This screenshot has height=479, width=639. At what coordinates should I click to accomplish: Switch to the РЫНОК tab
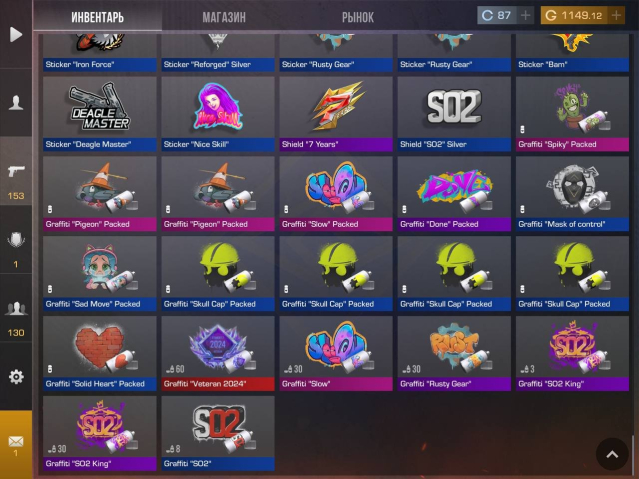[x=358, y=18]
